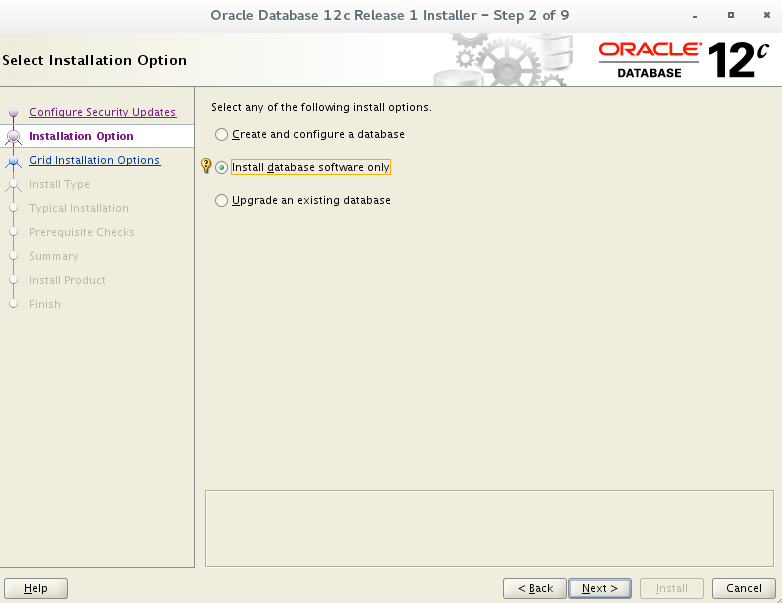Select Upgrade an existing database option
This screenshot has height=603, width=782.
click(303, 200)
